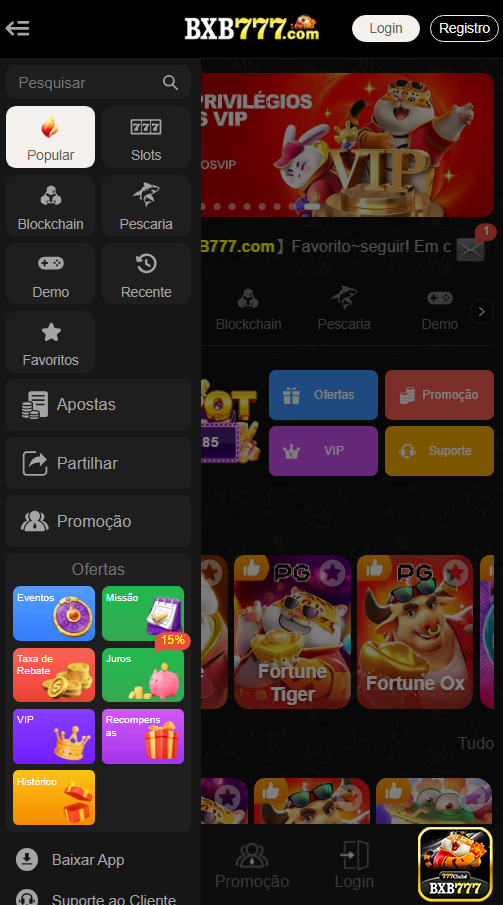The width and height of the screenshot is (503, 905).
Task: Open the Demo gamepad category
Action: point(50,274)
